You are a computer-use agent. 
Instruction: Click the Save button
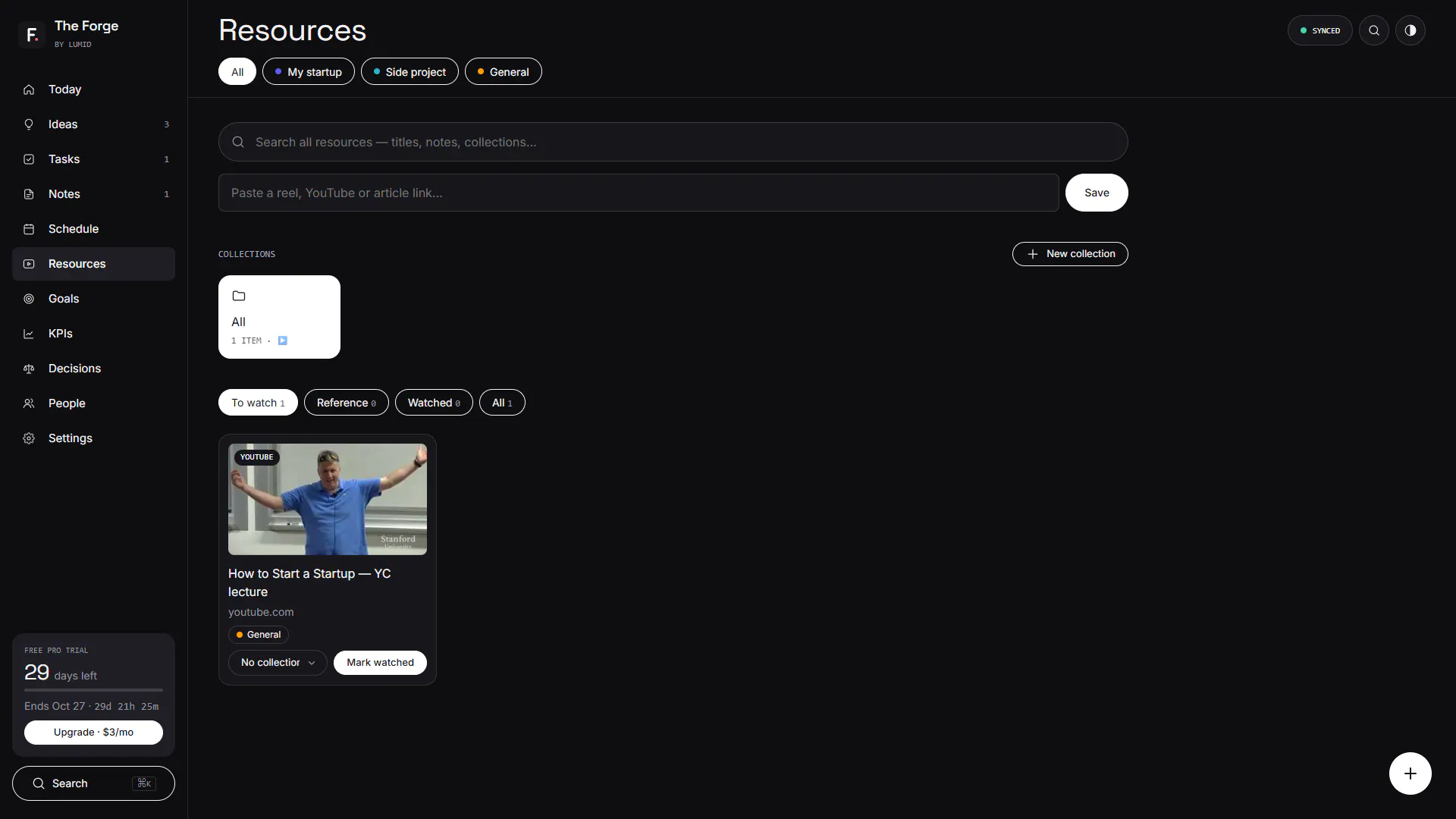click(1097, 193)
